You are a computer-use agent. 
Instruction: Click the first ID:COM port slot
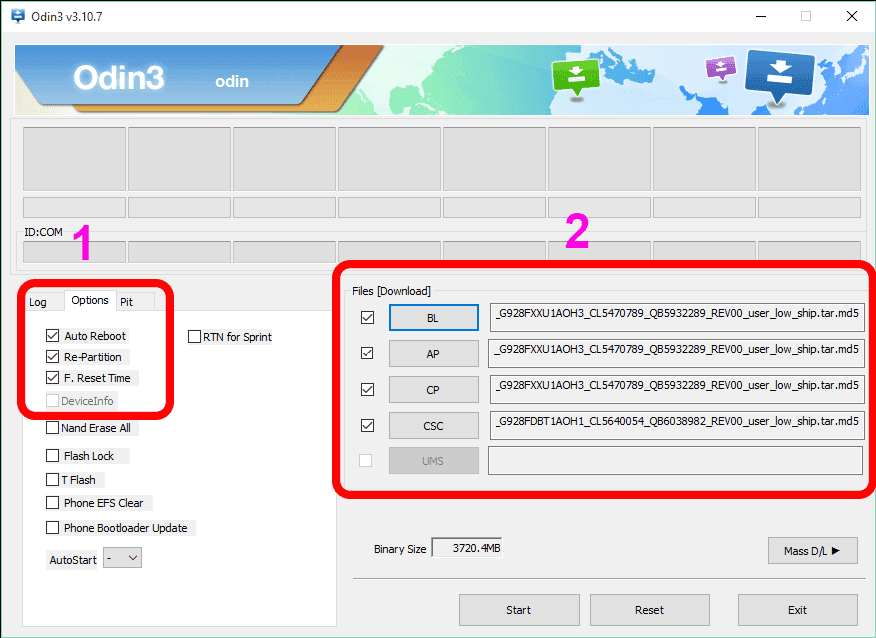pos(74,252)
